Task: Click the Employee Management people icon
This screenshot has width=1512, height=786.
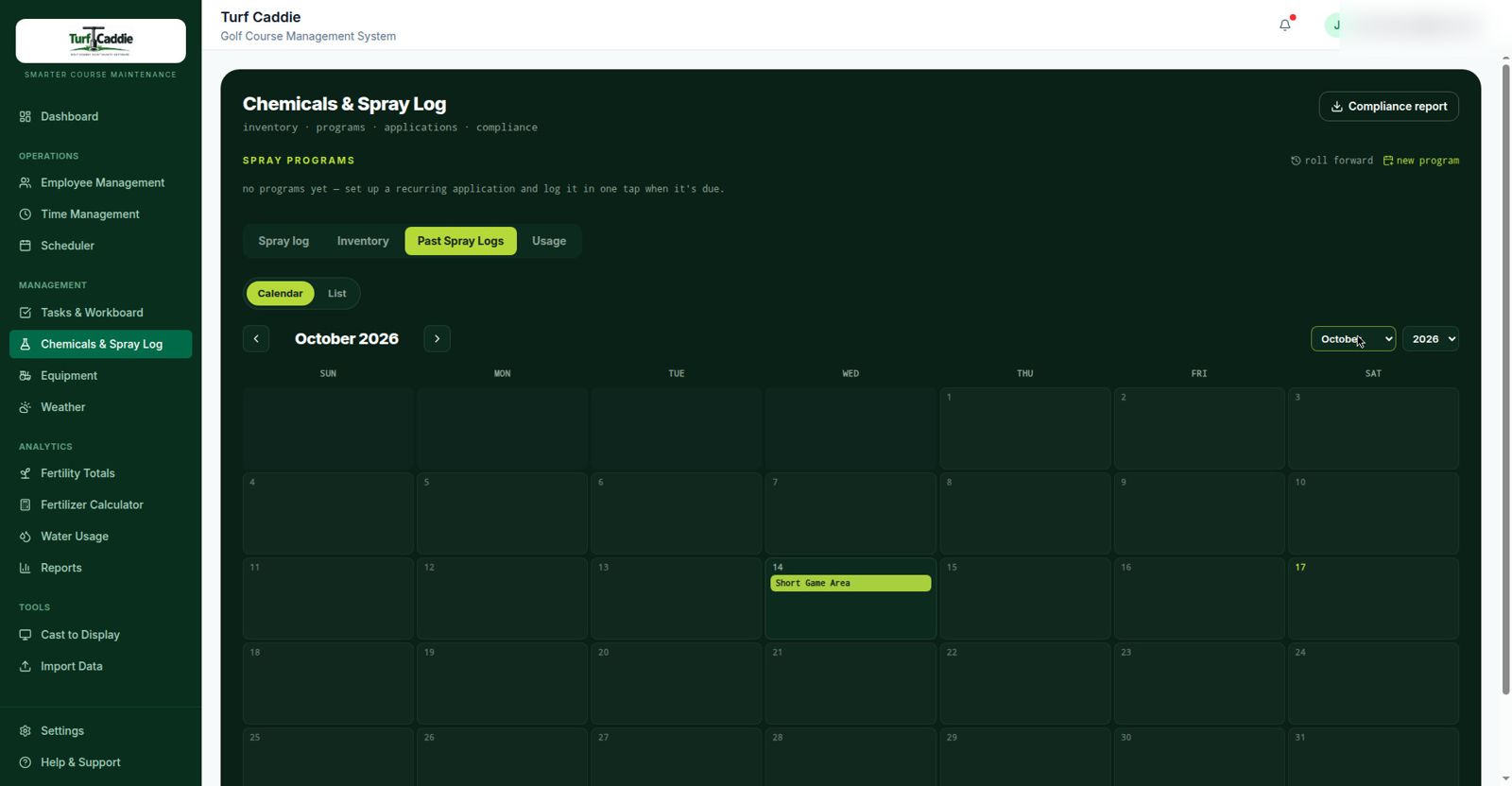Action: pyautogui.click(x=26, y=182)
